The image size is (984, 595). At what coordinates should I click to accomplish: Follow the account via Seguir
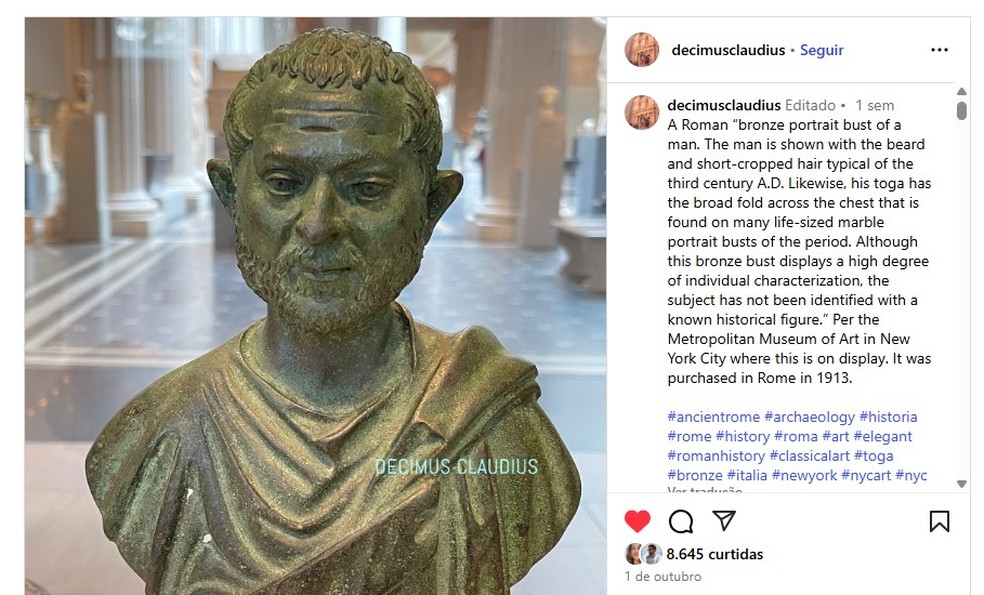(x=821, y=50)
